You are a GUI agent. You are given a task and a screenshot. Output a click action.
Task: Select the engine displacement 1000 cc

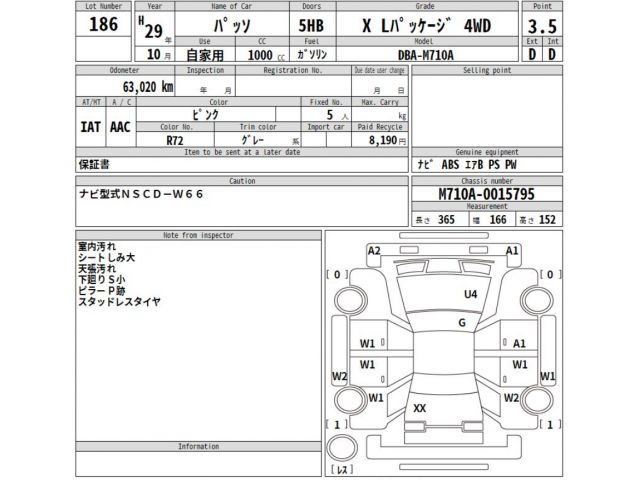tap(266, 55)
